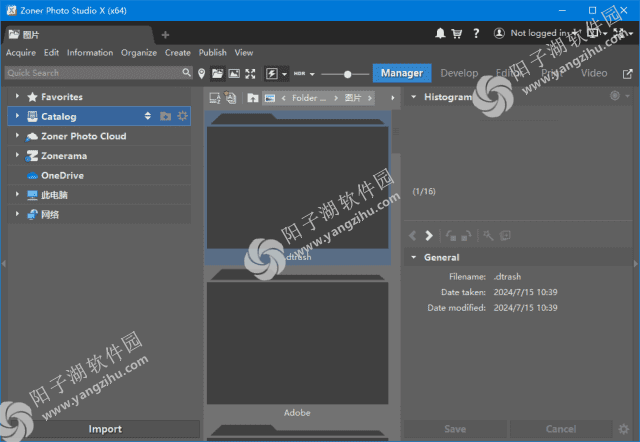The width and height of the screenshot is (640, 442).
Task: Open the Information menu
Action: pos(90,53)
